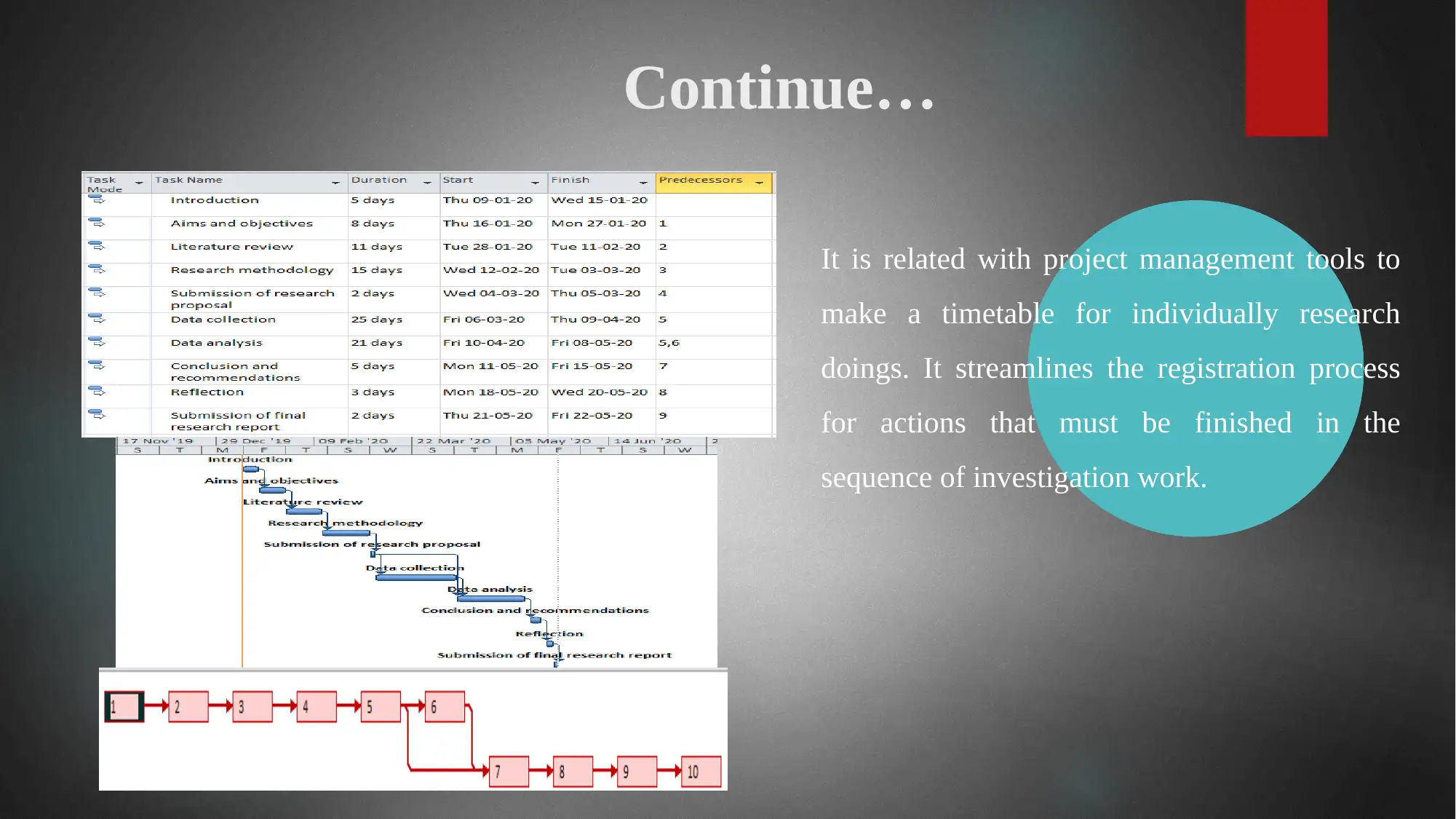This screenshot has height=819, width=1456.
Task: Click the Task Mode icon for Literature review row
Action: coord(97,247)
